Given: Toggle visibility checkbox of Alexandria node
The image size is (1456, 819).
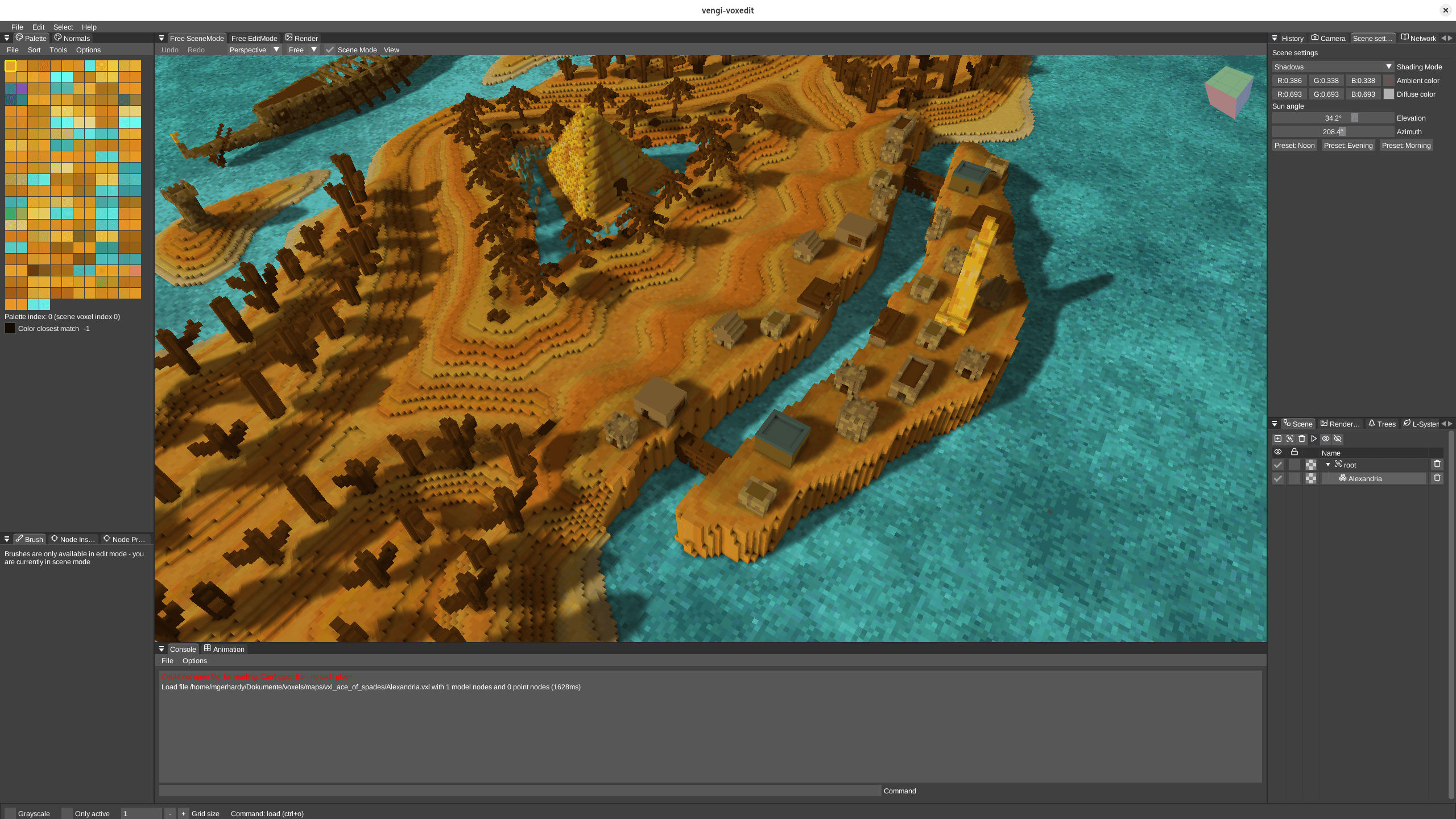Looking at the screenshot, I should click(1278, 478).
